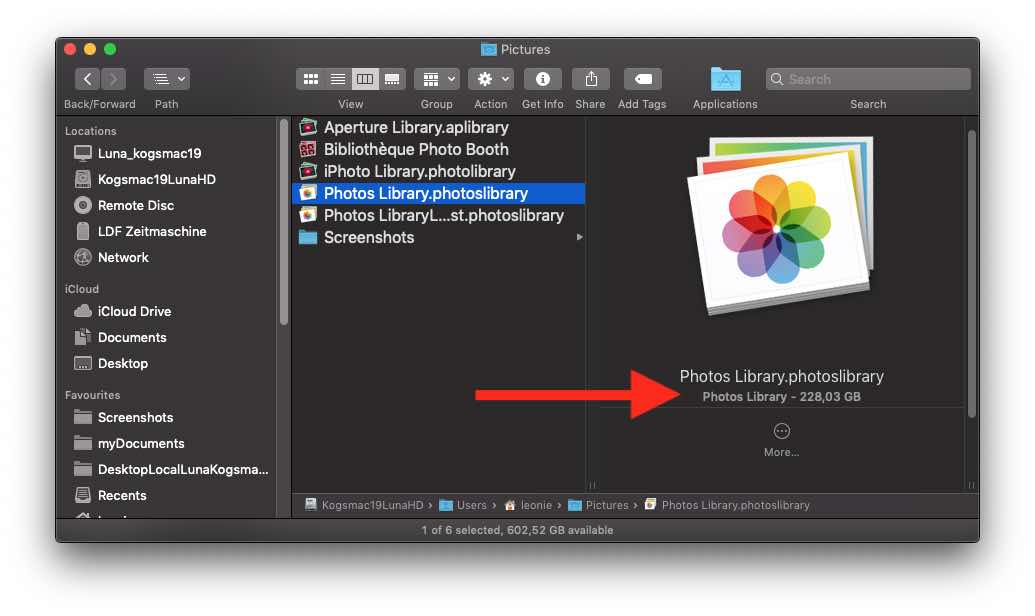Click the Get Info button
The width and height of the screenshot is (1035, 616).
[x=543, y=79]
